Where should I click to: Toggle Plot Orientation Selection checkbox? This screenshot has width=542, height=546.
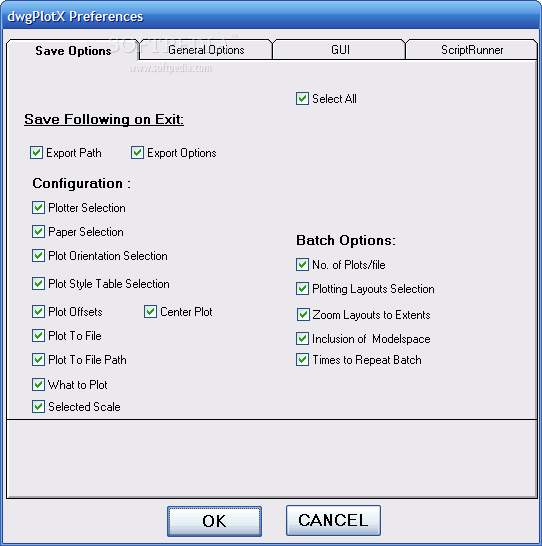38,256
